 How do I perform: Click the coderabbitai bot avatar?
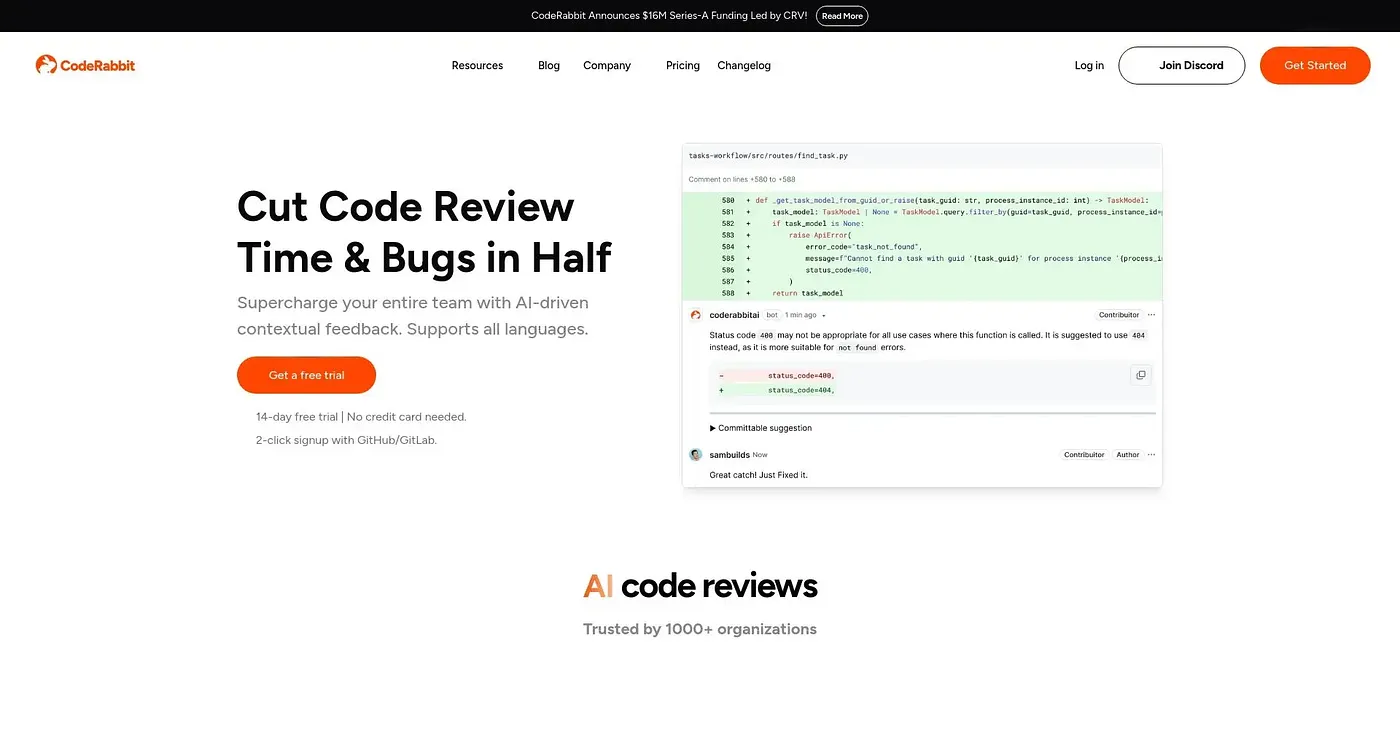[696, 315]
